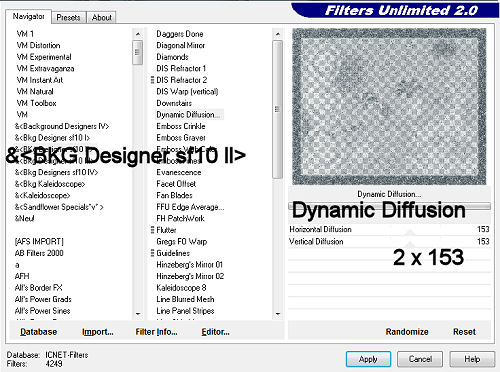Select &<Bkg Designers sf10 IV> category
500x372 pixels.
point(56,172)
